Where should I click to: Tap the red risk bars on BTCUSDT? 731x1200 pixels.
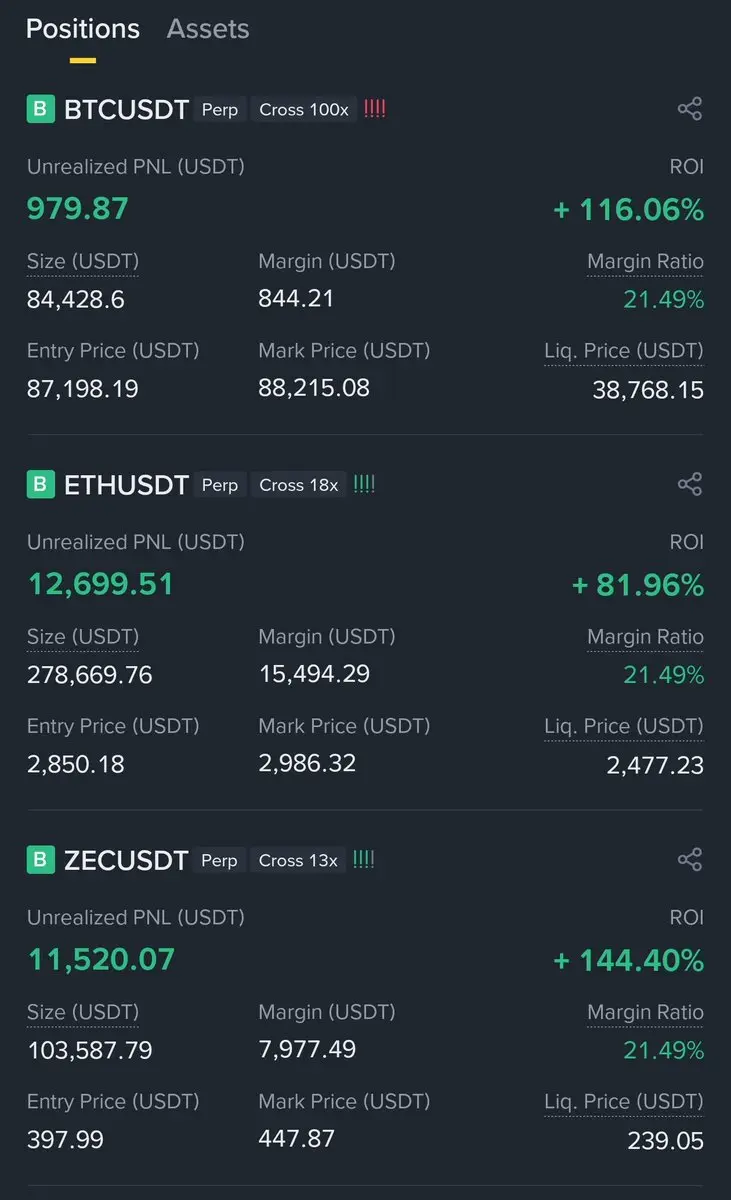375,109
